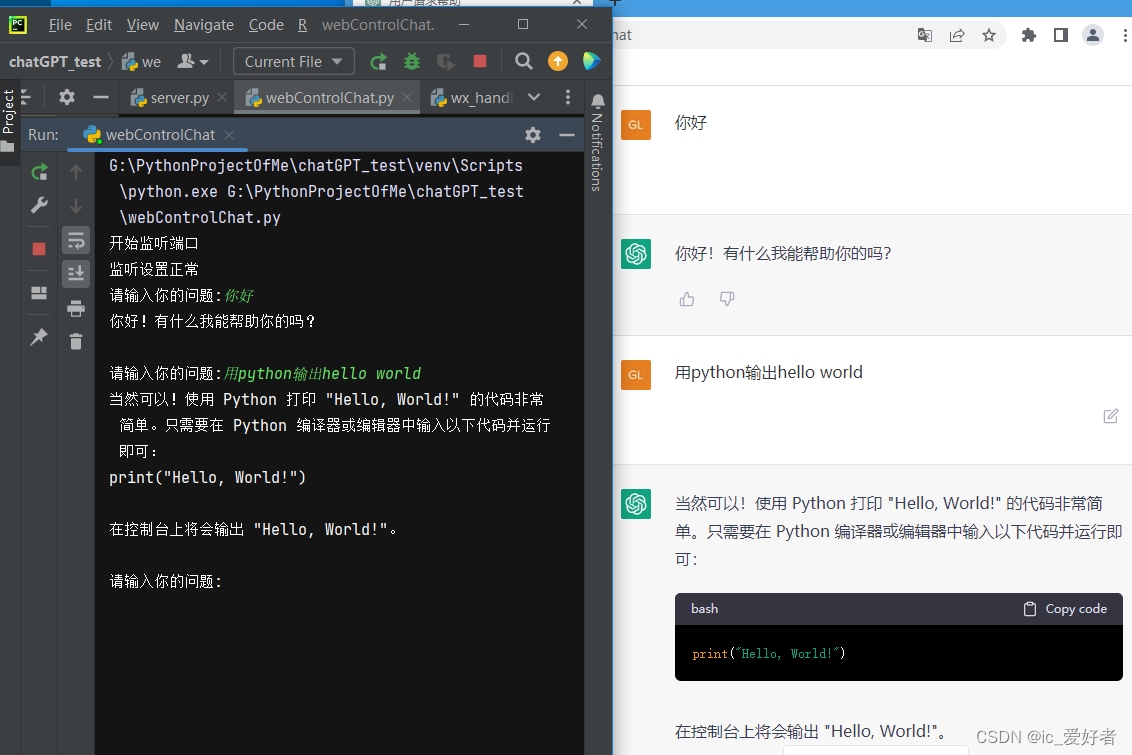Image resolution: width=1132 pixels, height=755 pixels.
Task: Click the run-with-coverage icon
Action: (x=446, y=62)
